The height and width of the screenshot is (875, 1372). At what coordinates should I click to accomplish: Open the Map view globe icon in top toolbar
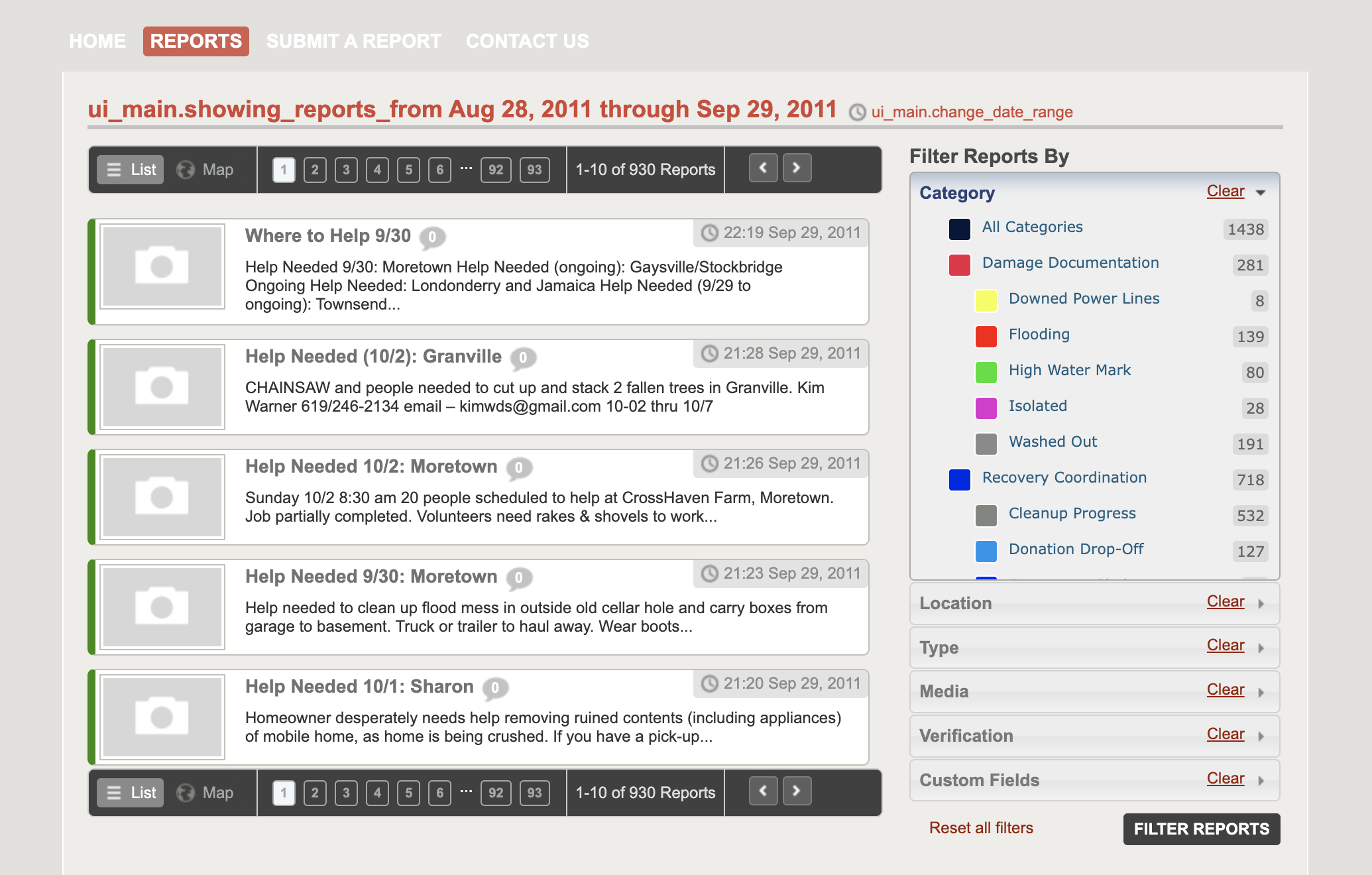click(186, 170)
